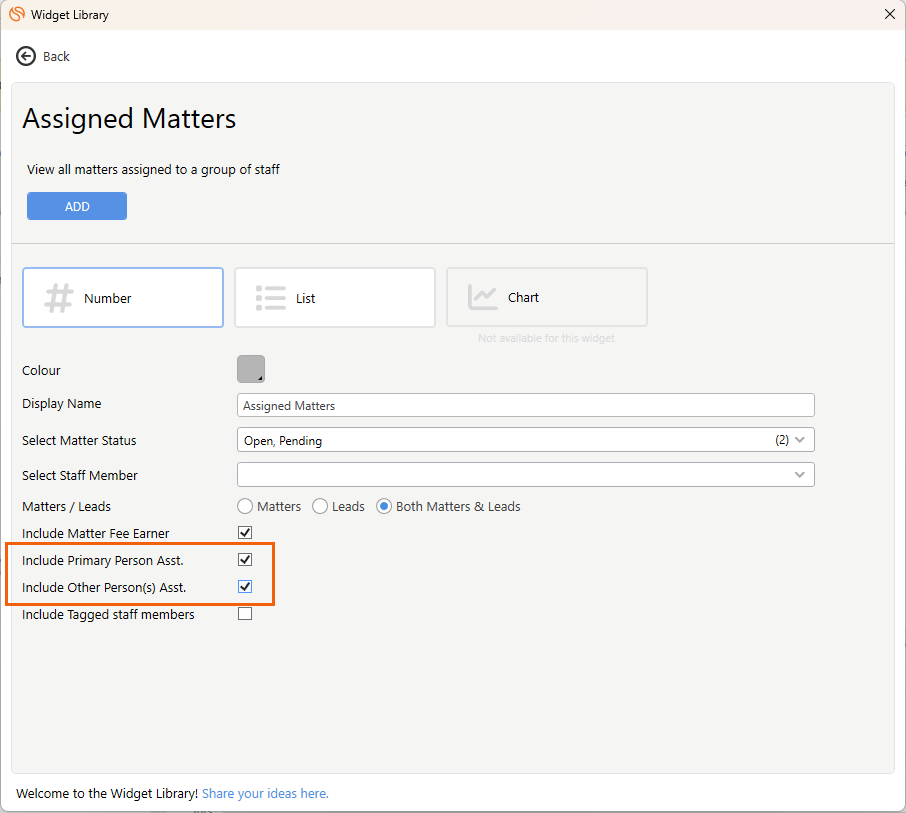Uncheck Include Other Person(s) Asst.
Image resolution: width=906 pixels, height=813 pixels.
click(245, 587)
